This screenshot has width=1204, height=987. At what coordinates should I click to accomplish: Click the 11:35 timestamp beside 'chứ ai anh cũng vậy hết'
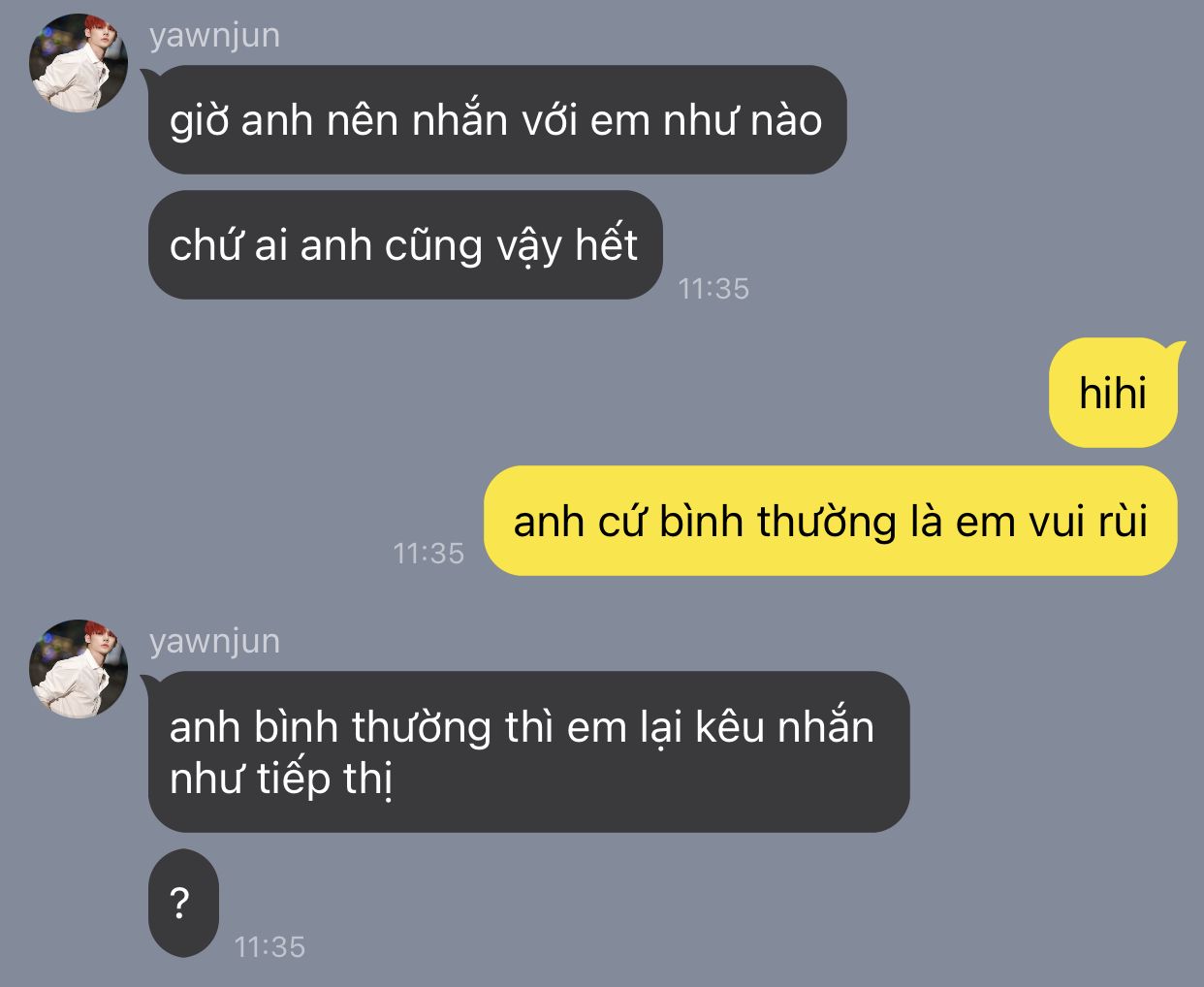point(713,288)
